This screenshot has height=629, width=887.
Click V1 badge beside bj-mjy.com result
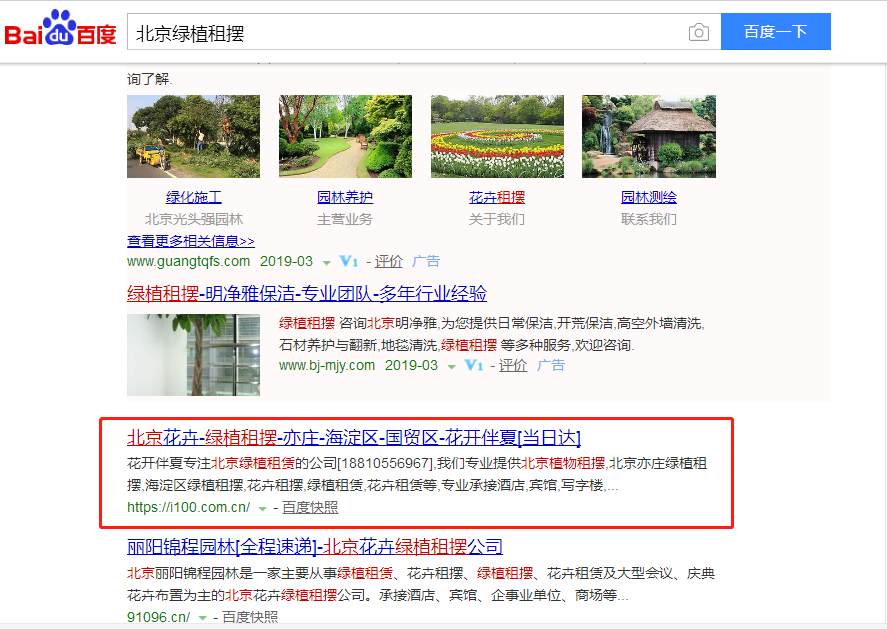[x=473, y=366]
